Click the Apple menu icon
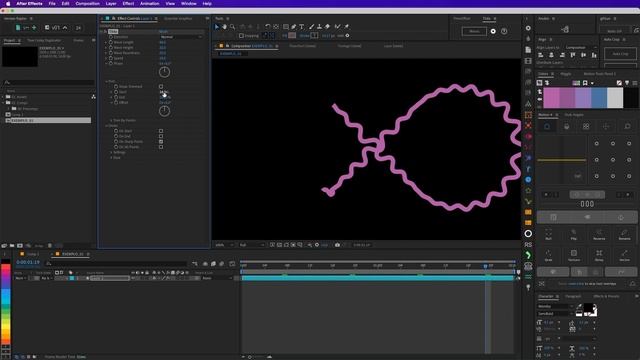Screen dimensions: 640x360 [8, 4]
